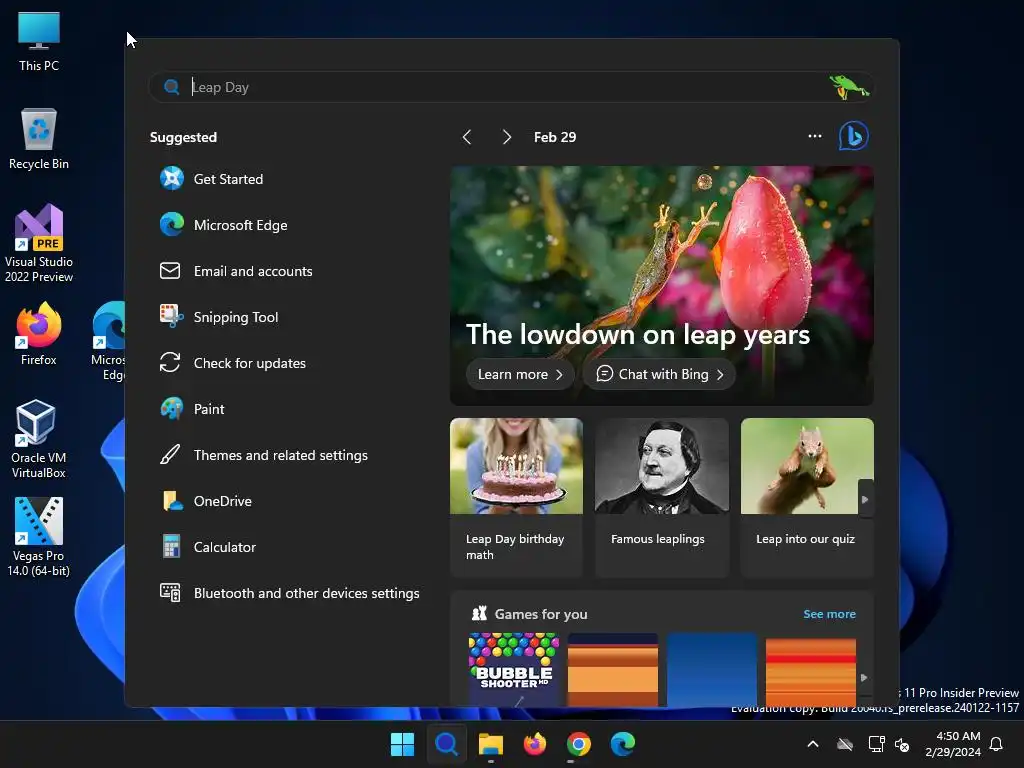Click the Search button on taskbar
1024x768 pixels.
pos(447,744)
